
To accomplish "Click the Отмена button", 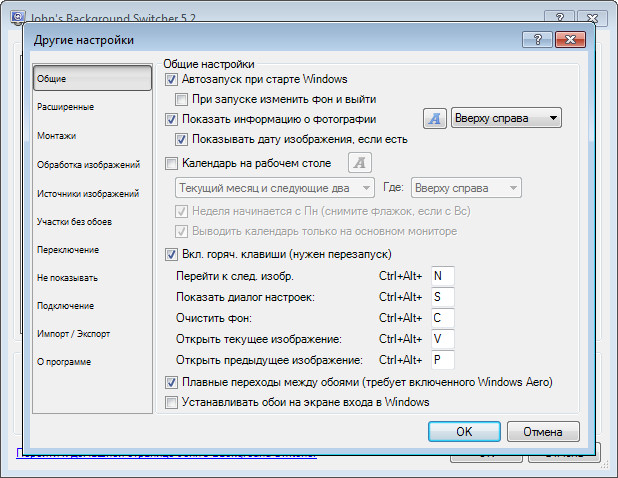I will click(543, 432).
